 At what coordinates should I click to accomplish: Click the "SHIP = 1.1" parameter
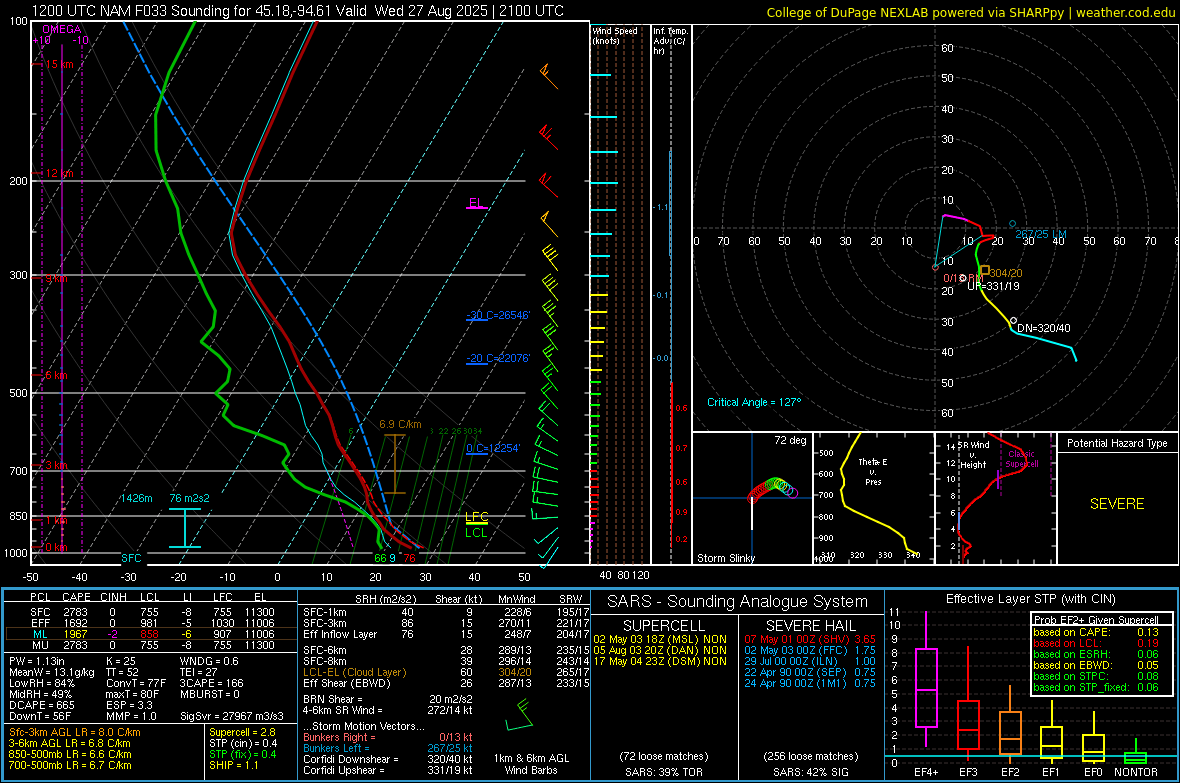click(x=234, y=765)
